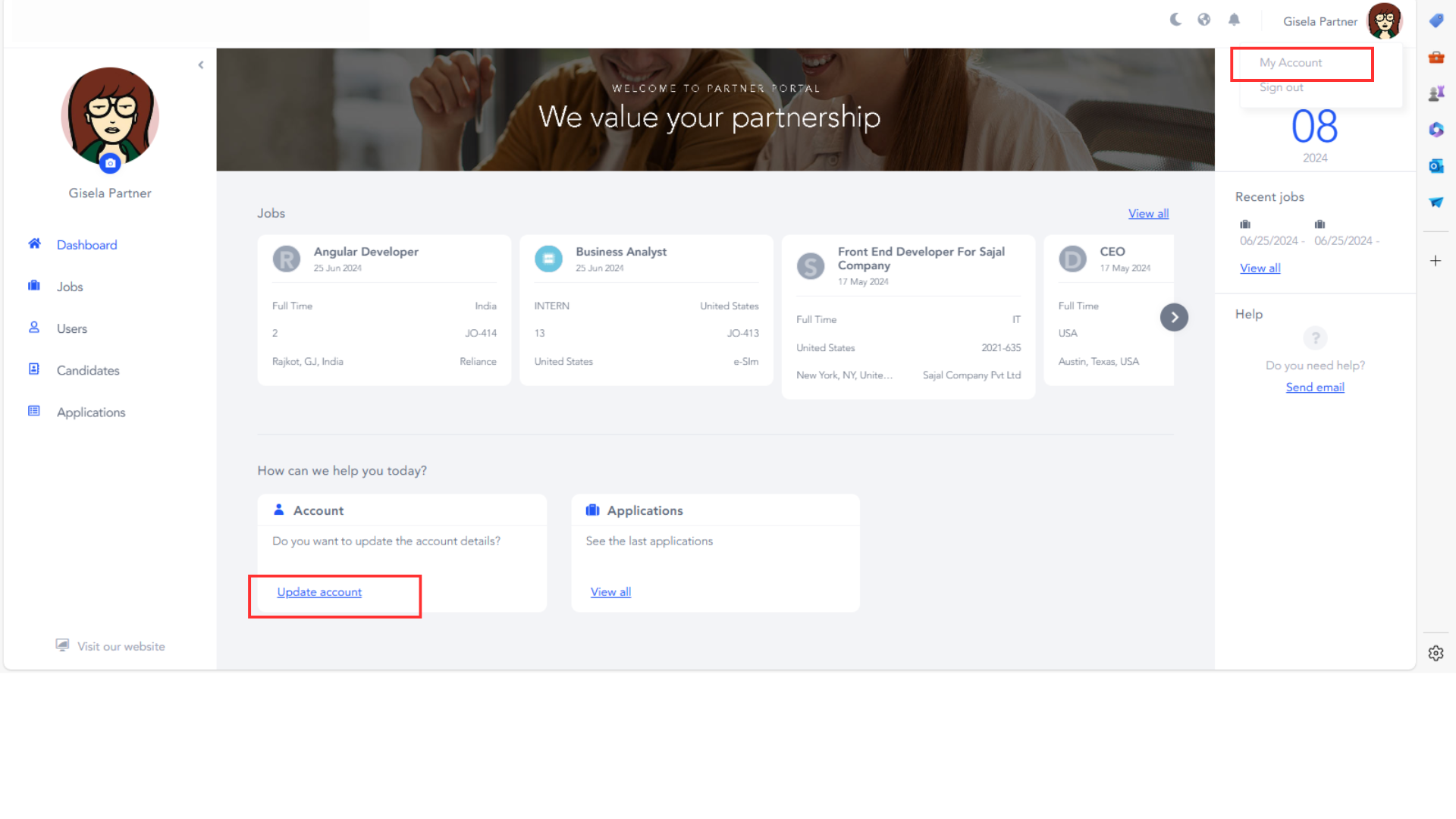The width and height of the screenshot is (1456, 819).
Task: Click first recent job briefcase icon
Action: pyautogui.click(x=1245, y=224)
